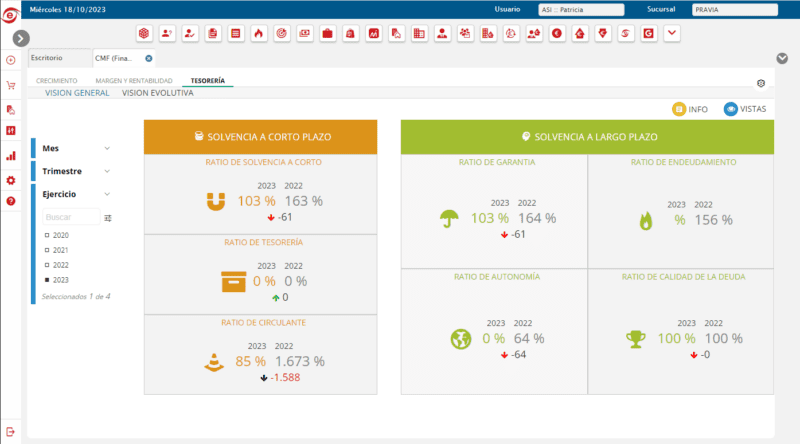Viewport: 800px width, 444px height.
Task: Expand the left sidebar arrow button
Action: tap(21, 38)
